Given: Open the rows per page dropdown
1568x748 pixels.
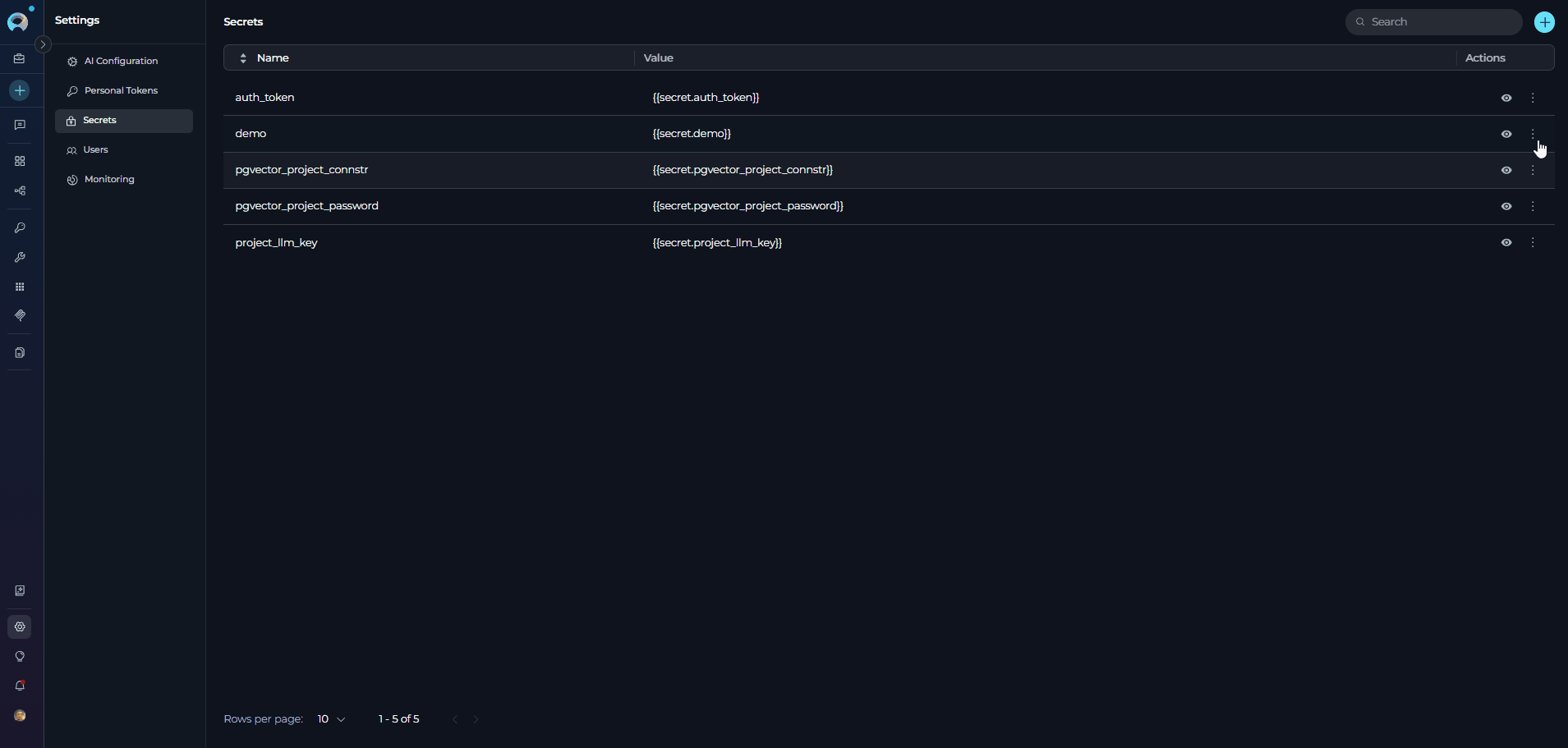Looking at the screenshot, I should click(x=331, y=719).
